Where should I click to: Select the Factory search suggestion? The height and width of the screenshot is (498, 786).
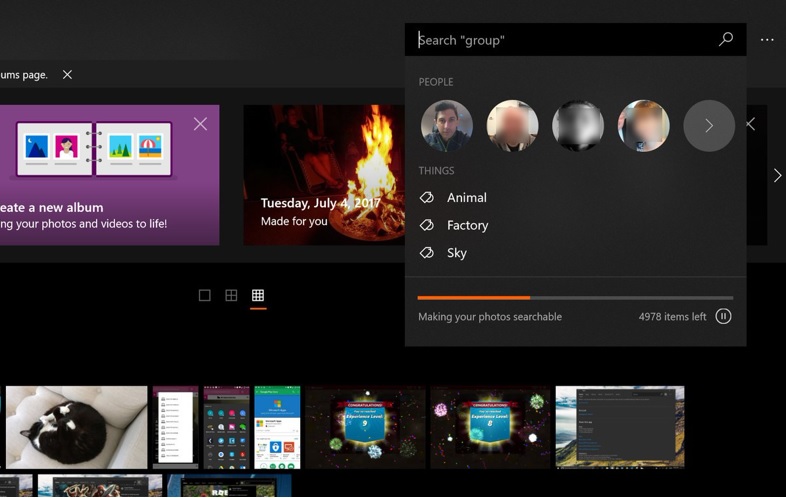pos(467,226)
